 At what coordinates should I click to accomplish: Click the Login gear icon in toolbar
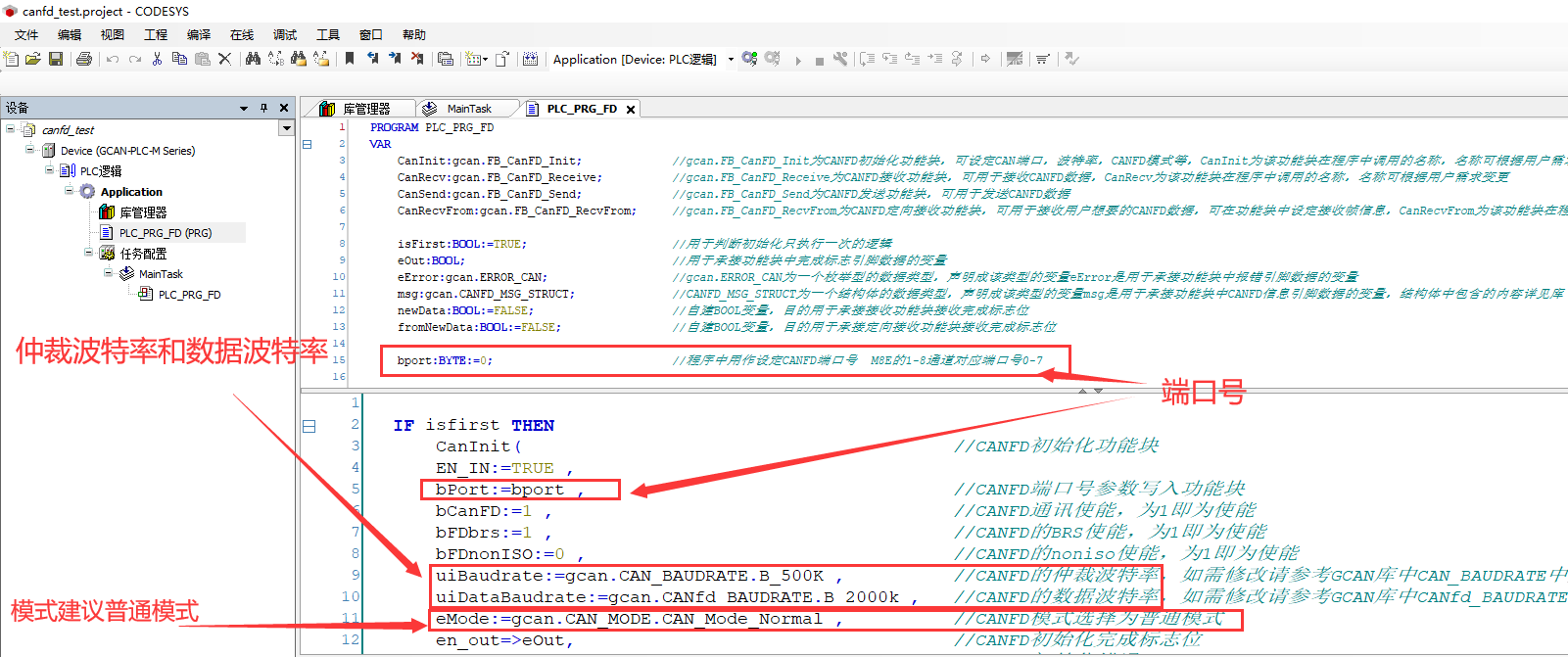tap(749, 60)
